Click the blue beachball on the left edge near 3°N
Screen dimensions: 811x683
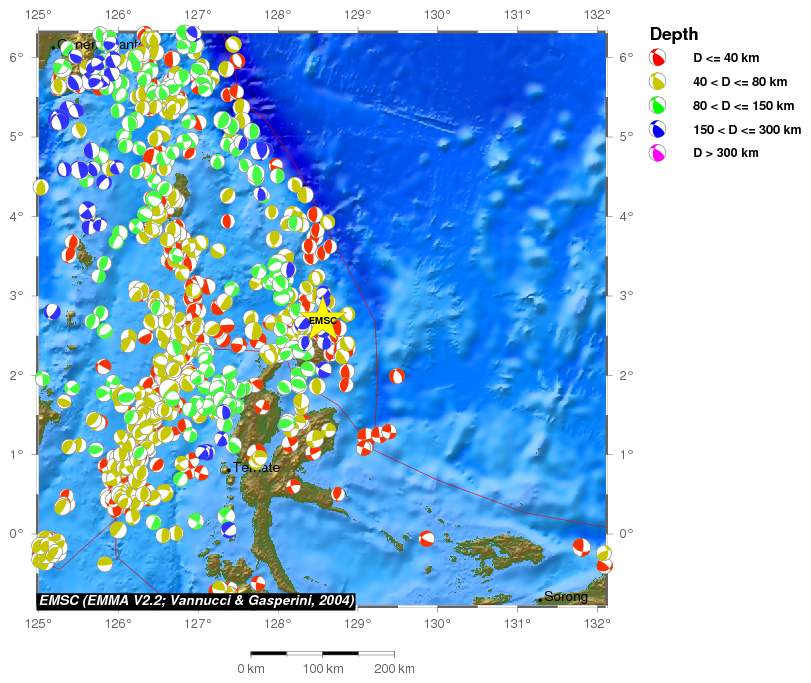(52, 312)
